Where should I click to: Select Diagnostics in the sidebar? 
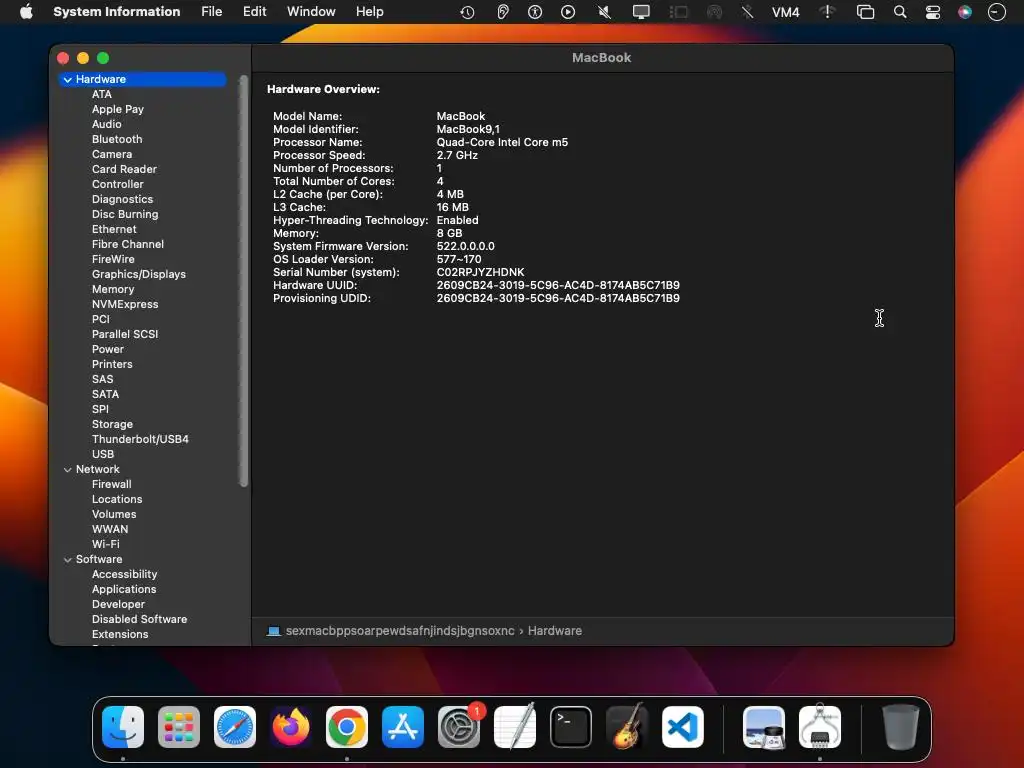(x=122, y=199)
